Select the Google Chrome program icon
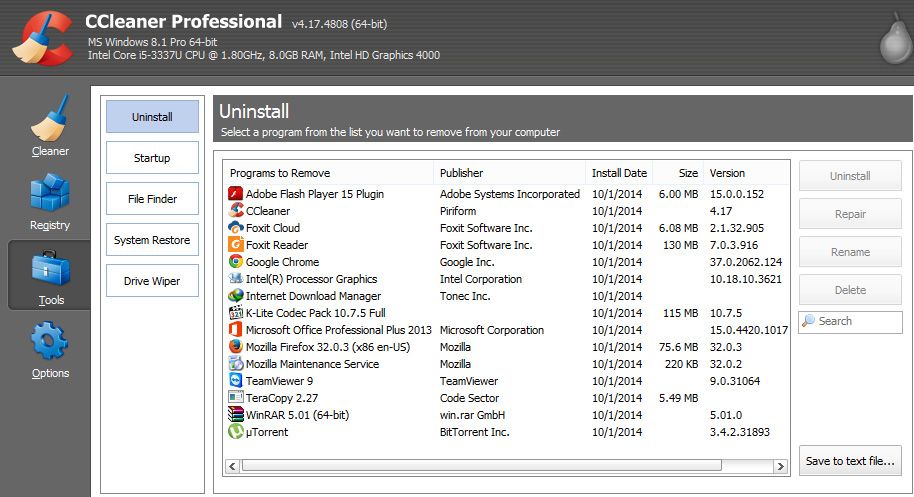Screen dimensions: 914x497 coord(235,262)
